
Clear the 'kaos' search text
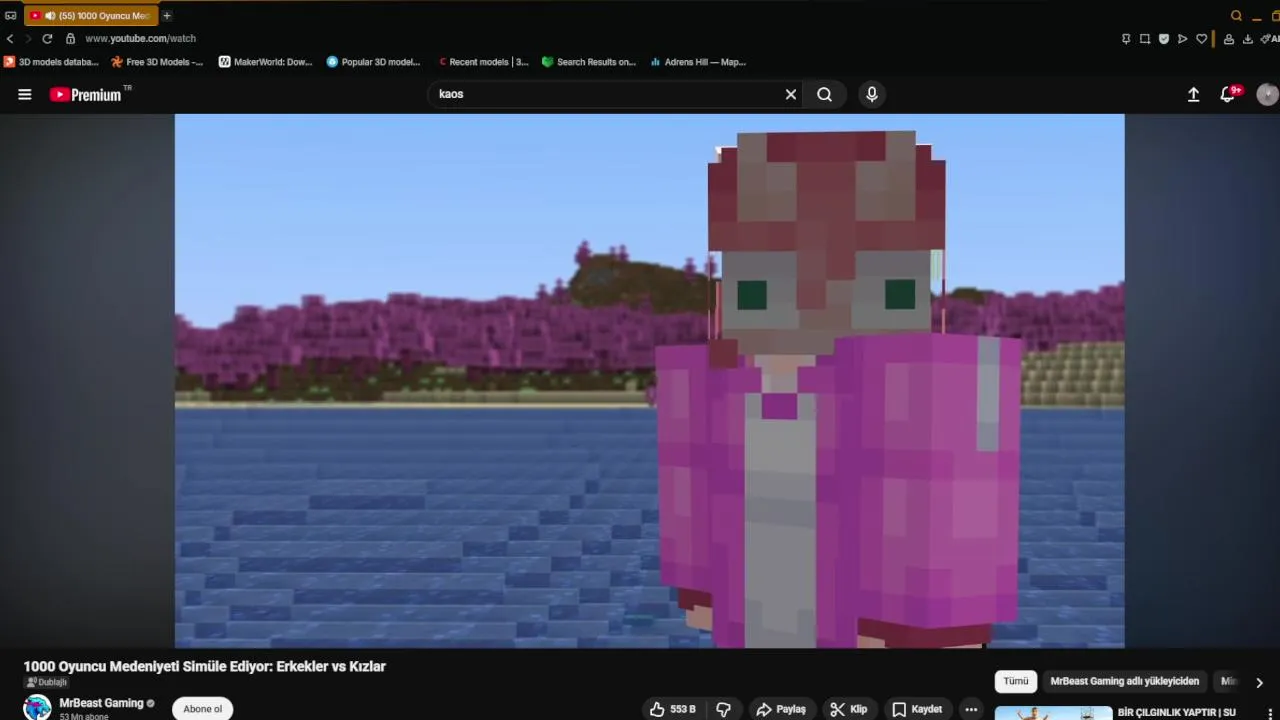[x=791, y=94]
